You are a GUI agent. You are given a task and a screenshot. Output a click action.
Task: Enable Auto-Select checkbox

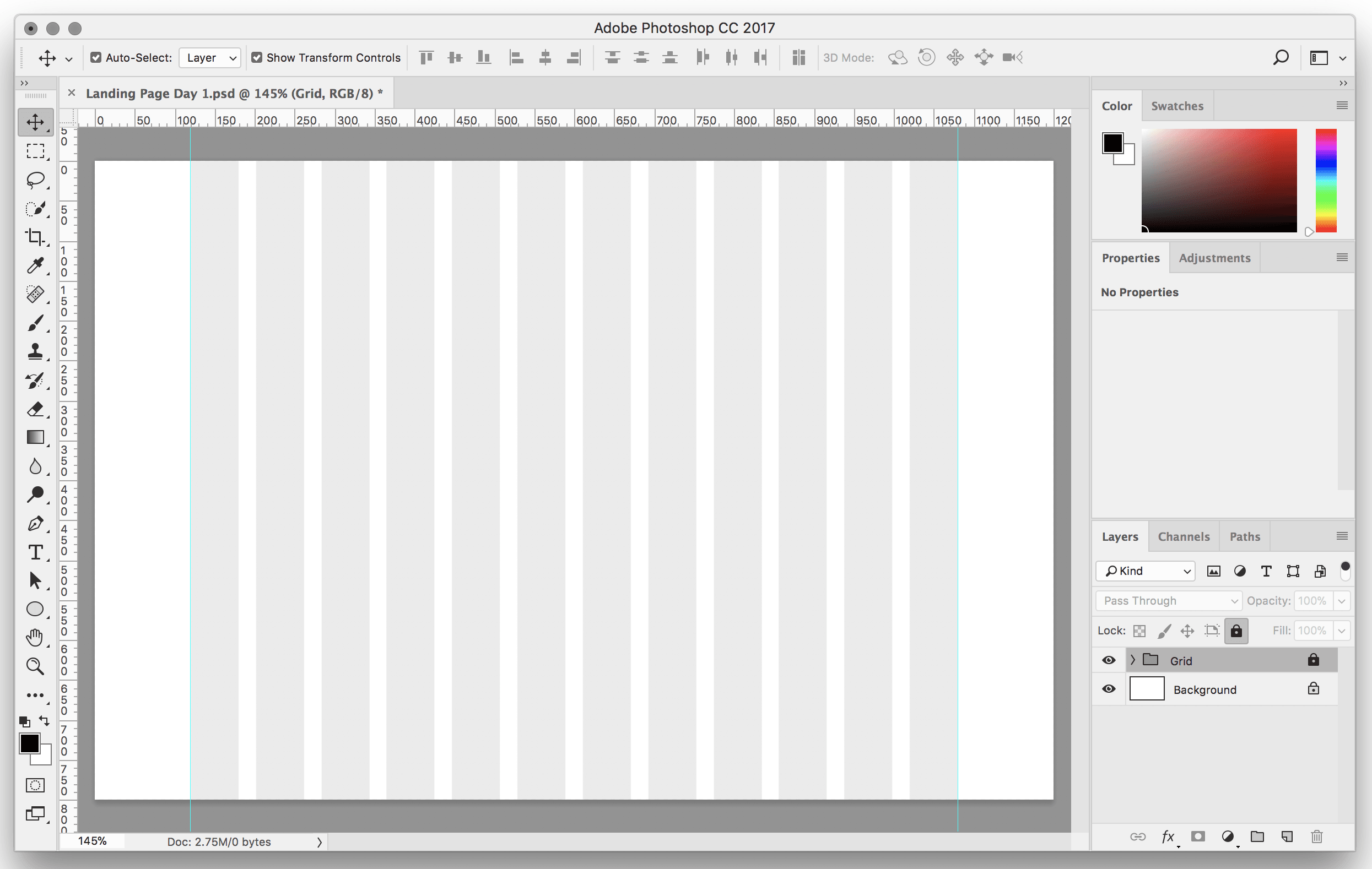click(95, 57)
